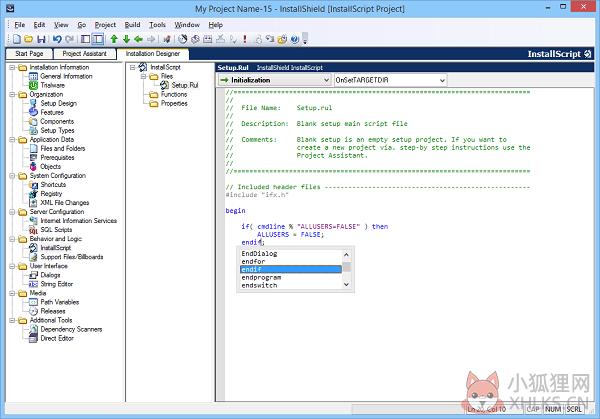Image resolution: width=600 pixels, height=419 pixels.
Task: Collapse the InstallScript root in the file tree
Action: pyautogui.click(x=132, y=67)
